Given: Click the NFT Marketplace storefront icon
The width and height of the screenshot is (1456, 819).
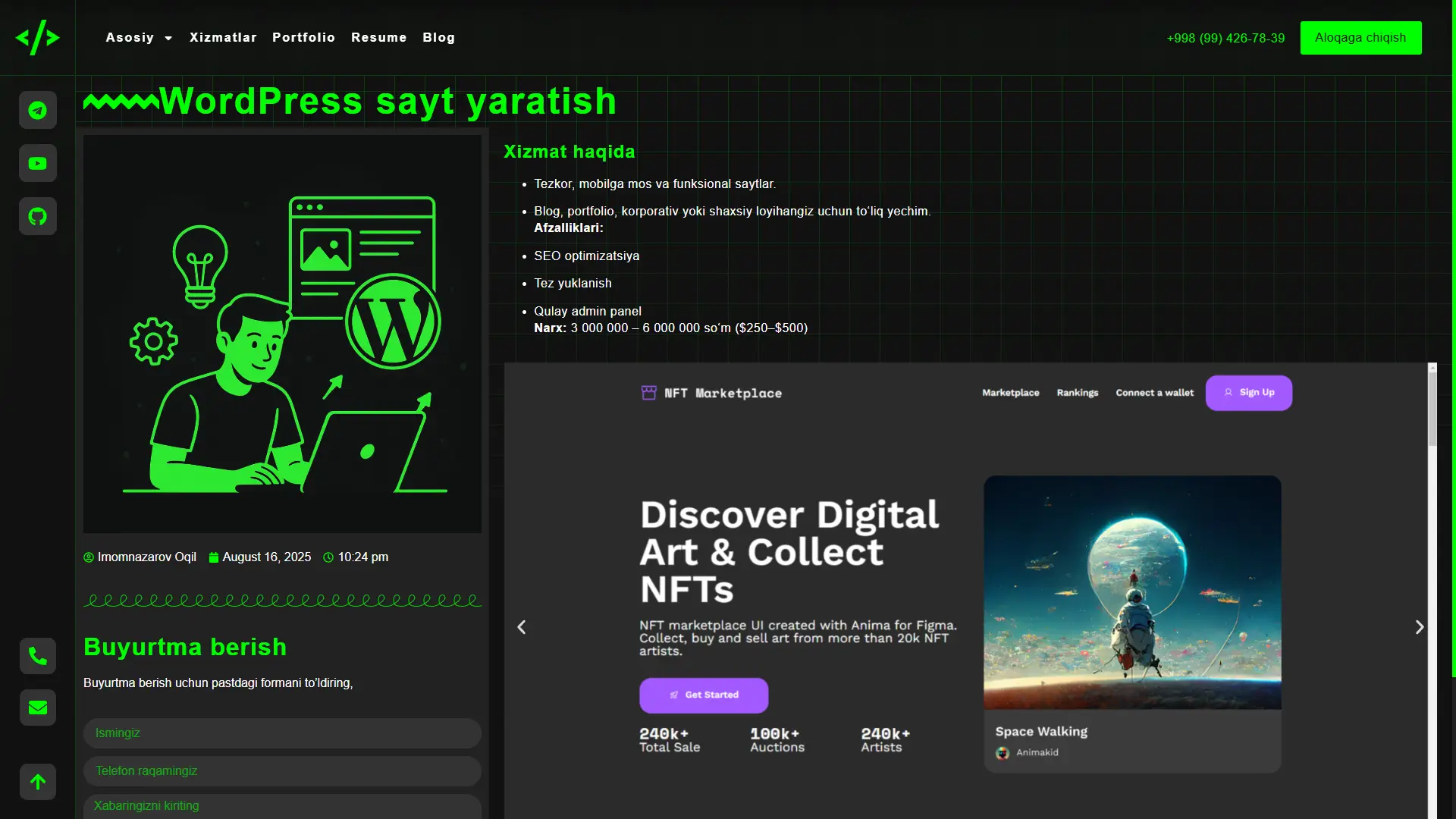Looking at the screenshot, I should click(x=648, y=393).
